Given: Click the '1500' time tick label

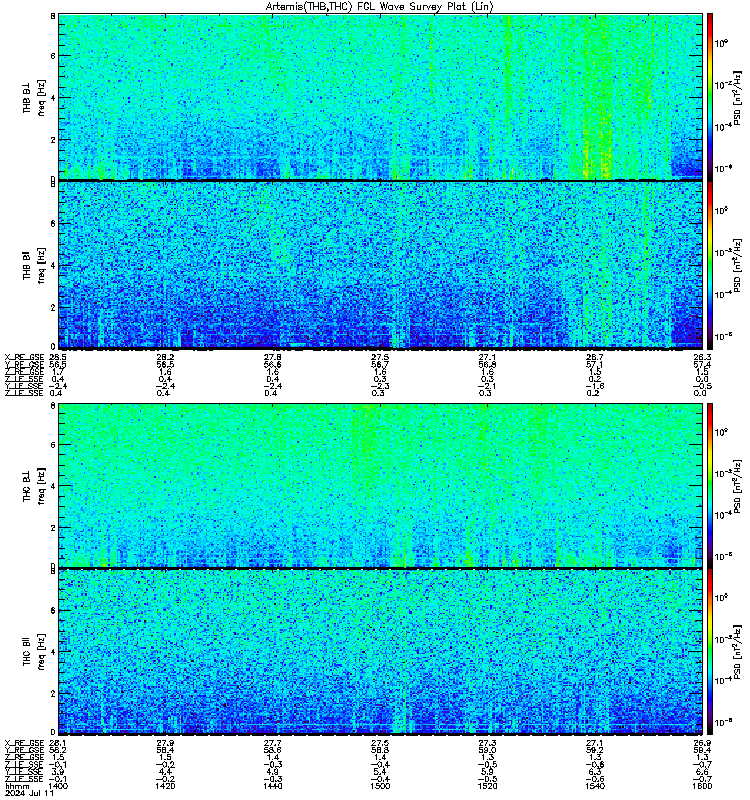Looking at the screenshot, I should click(380, 786).
